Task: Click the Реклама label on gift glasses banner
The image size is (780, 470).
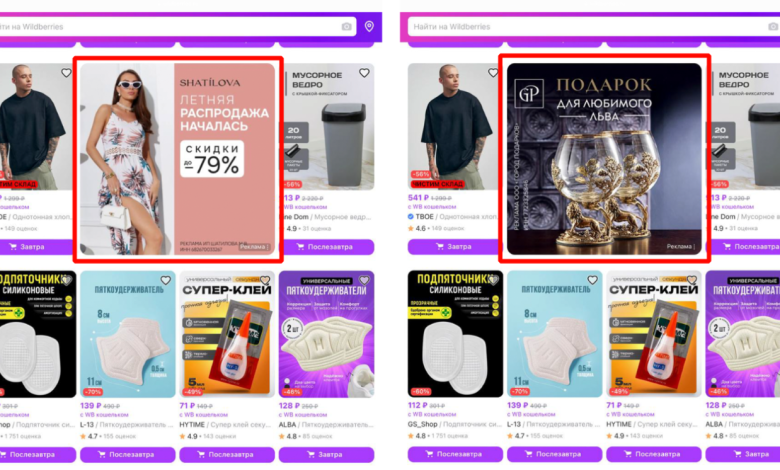Action: click(681, 247)
